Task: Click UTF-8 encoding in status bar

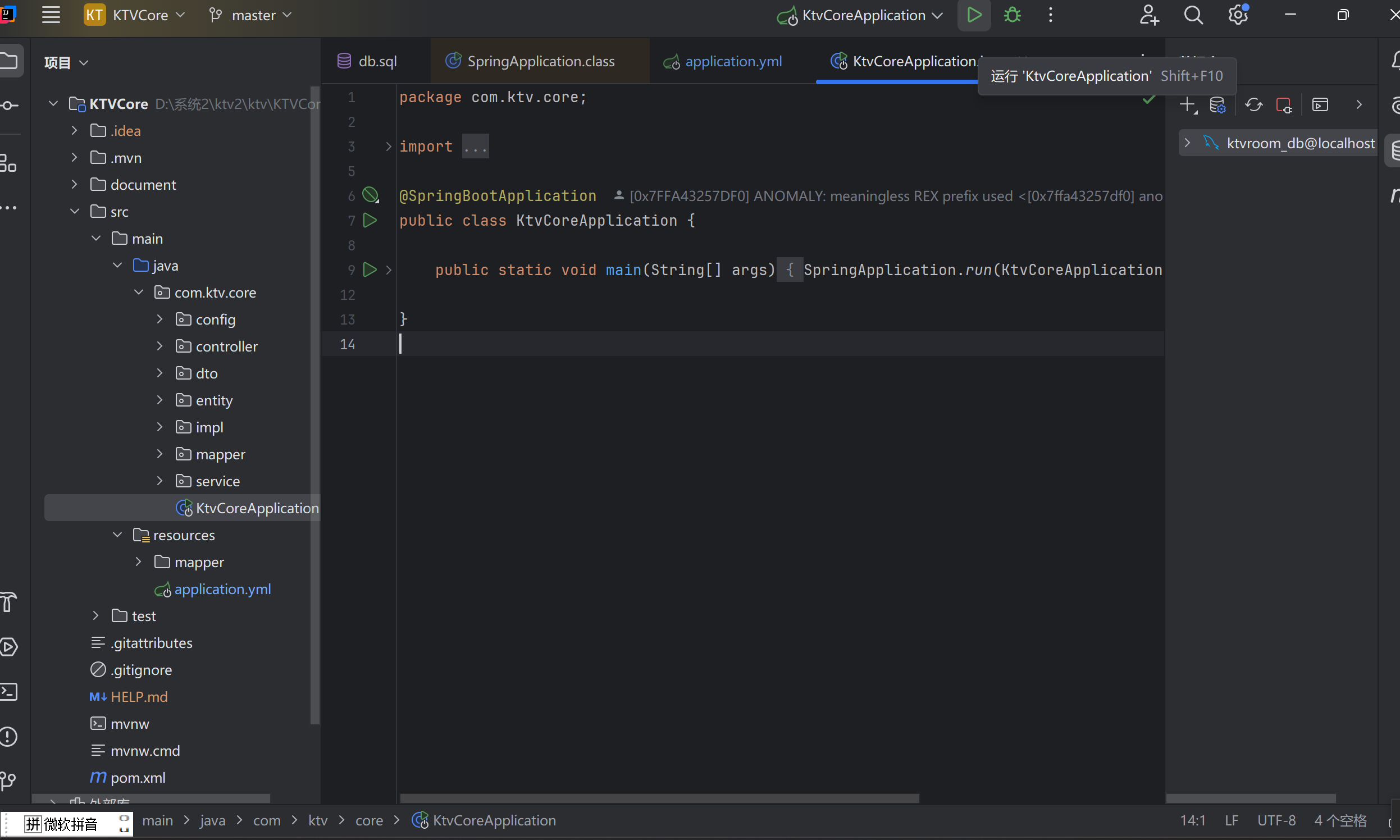Action: [x=1275, y=820]
